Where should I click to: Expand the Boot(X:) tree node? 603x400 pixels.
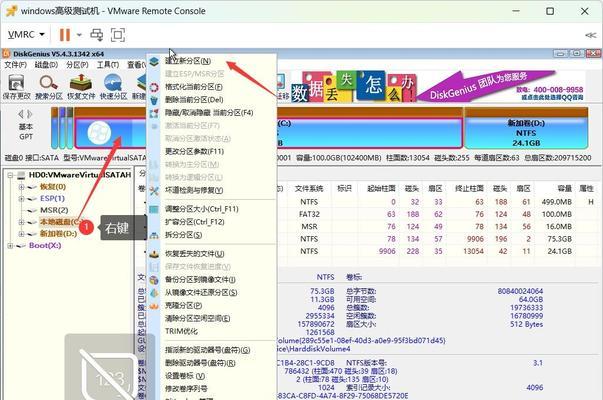click(x=10, y=245)
